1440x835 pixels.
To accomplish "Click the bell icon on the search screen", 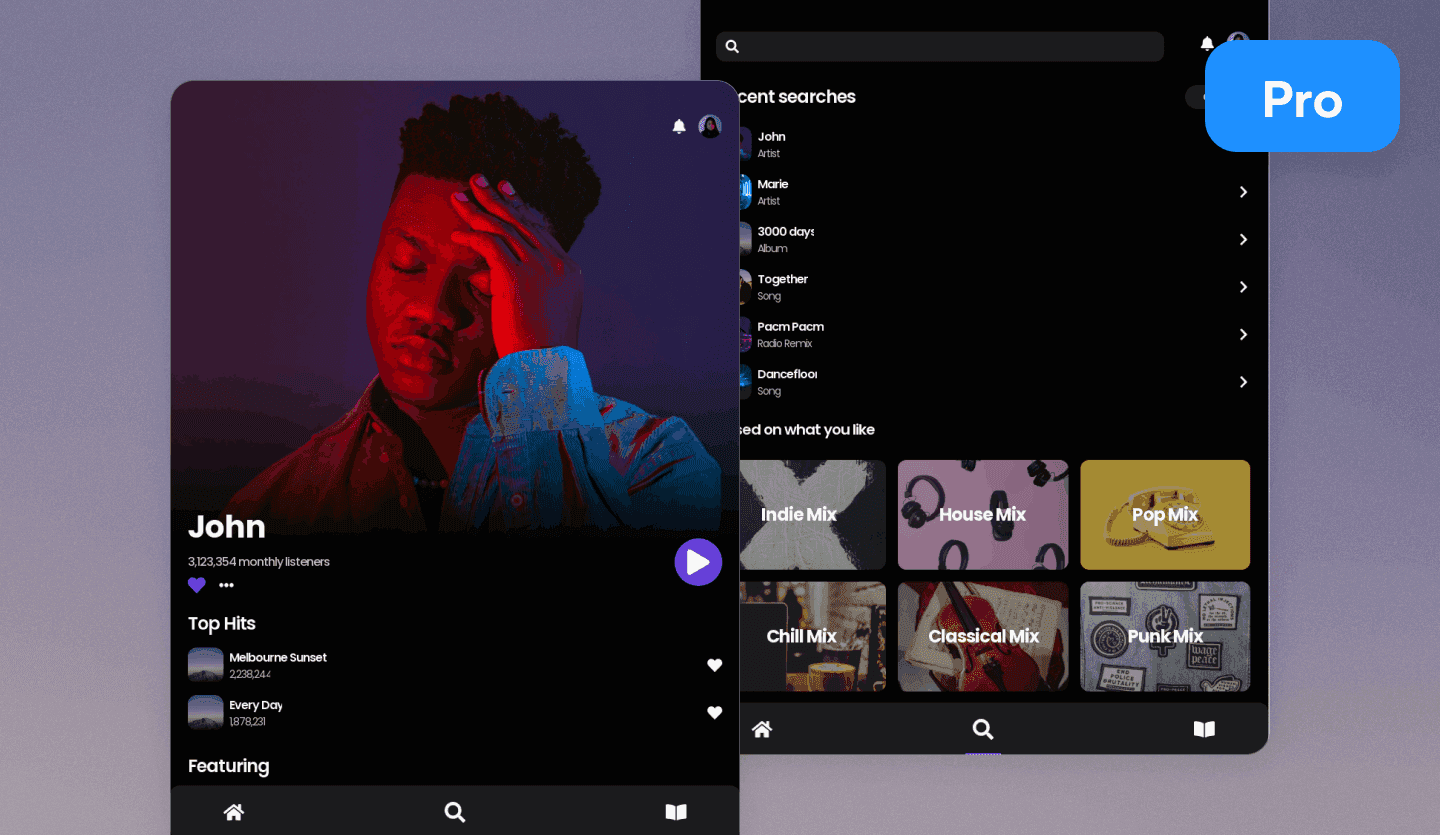I will pos(1207,43).
